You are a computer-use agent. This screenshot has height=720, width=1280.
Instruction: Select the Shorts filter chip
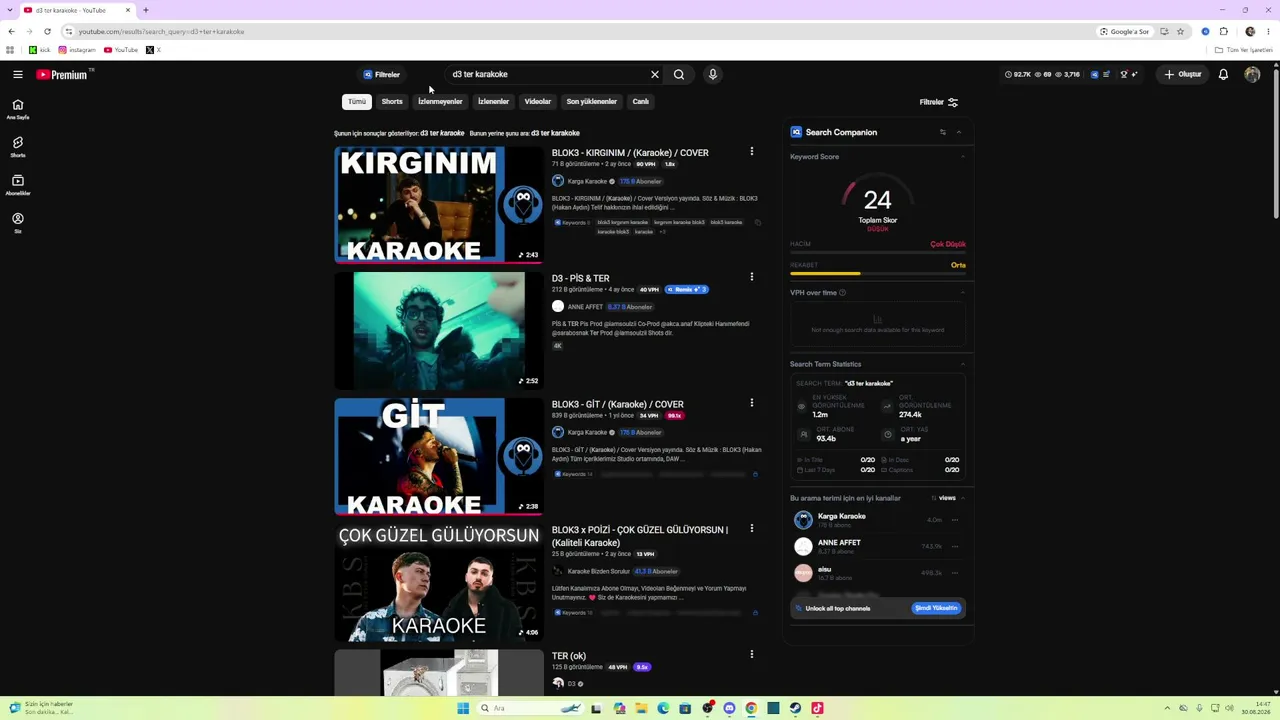pos(392,101)
